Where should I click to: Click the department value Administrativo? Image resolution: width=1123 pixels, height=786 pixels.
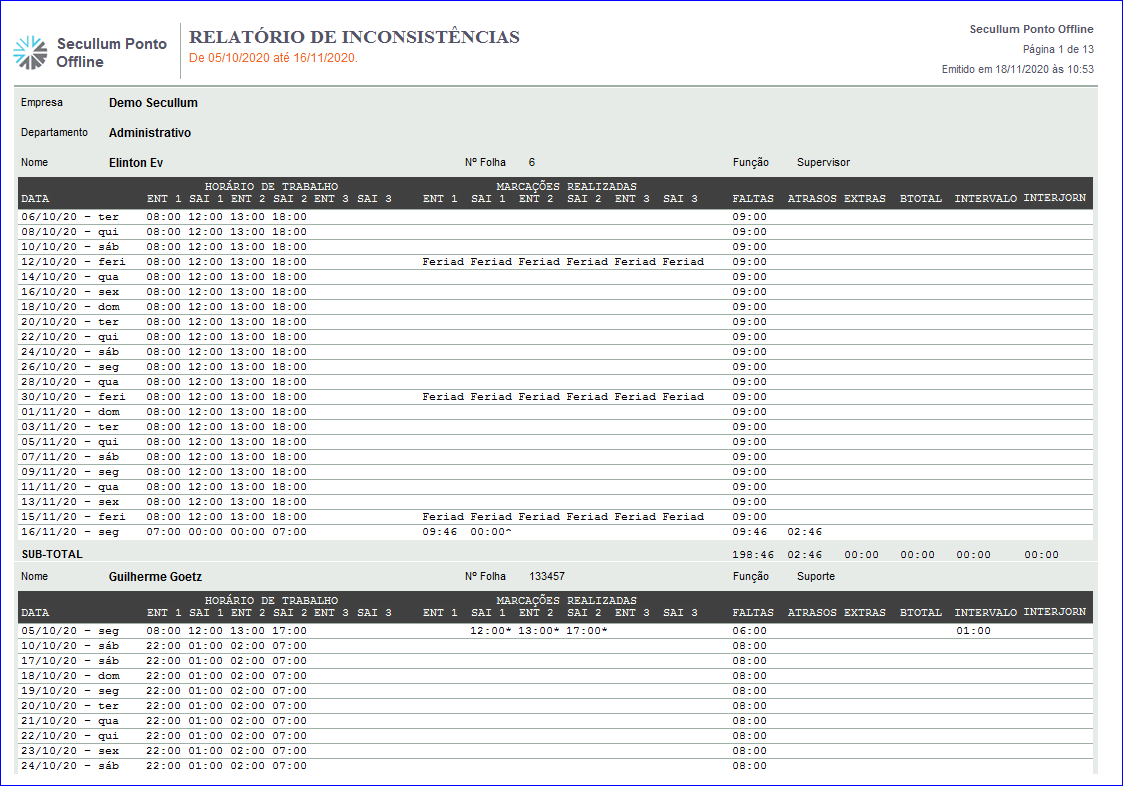coord(150,133)
